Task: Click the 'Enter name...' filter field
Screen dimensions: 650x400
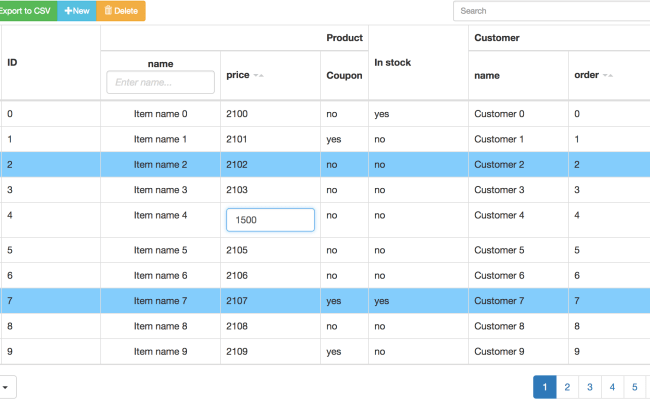Action: 160,82
